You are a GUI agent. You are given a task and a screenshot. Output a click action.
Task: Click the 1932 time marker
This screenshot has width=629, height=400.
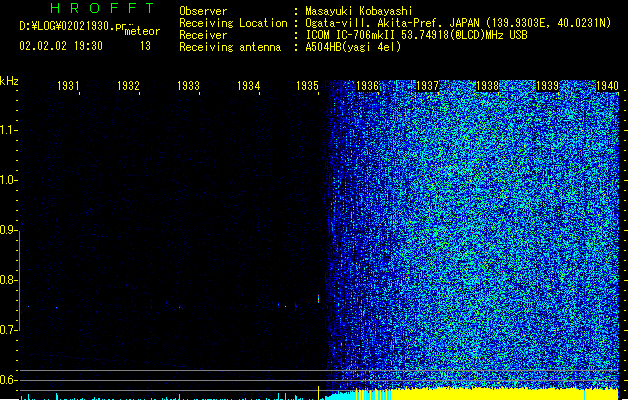point(128,86)
